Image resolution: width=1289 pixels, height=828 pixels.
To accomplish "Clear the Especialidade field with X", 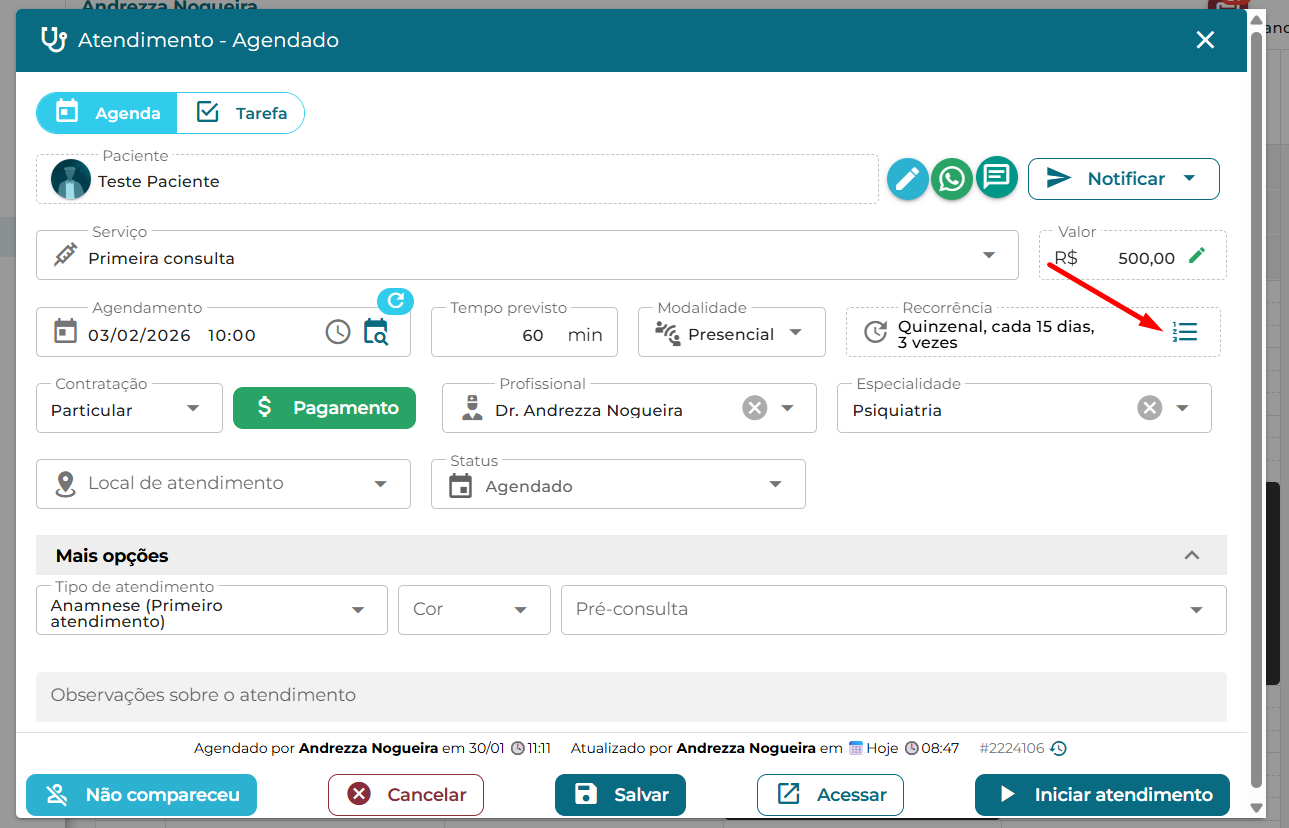I will point(1150,408).
